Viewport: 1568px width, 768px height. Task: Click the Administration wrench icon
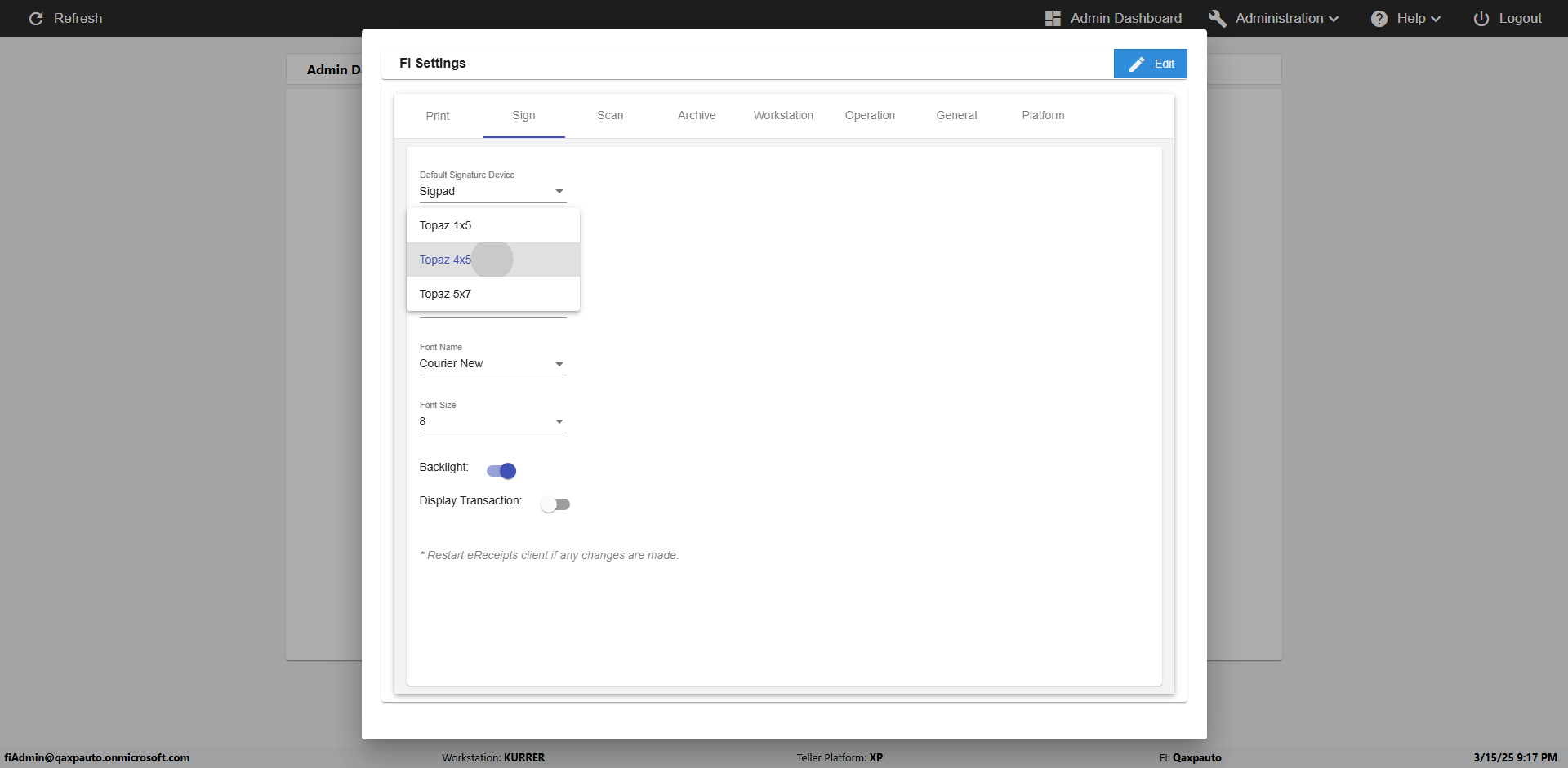pyautogui.click(x=1218, y=18)
